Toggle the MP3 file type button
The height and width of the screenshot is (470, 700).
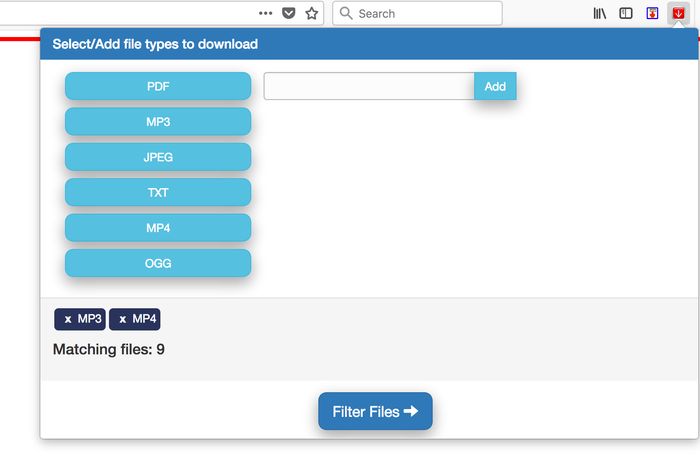(x=158, y=122)
